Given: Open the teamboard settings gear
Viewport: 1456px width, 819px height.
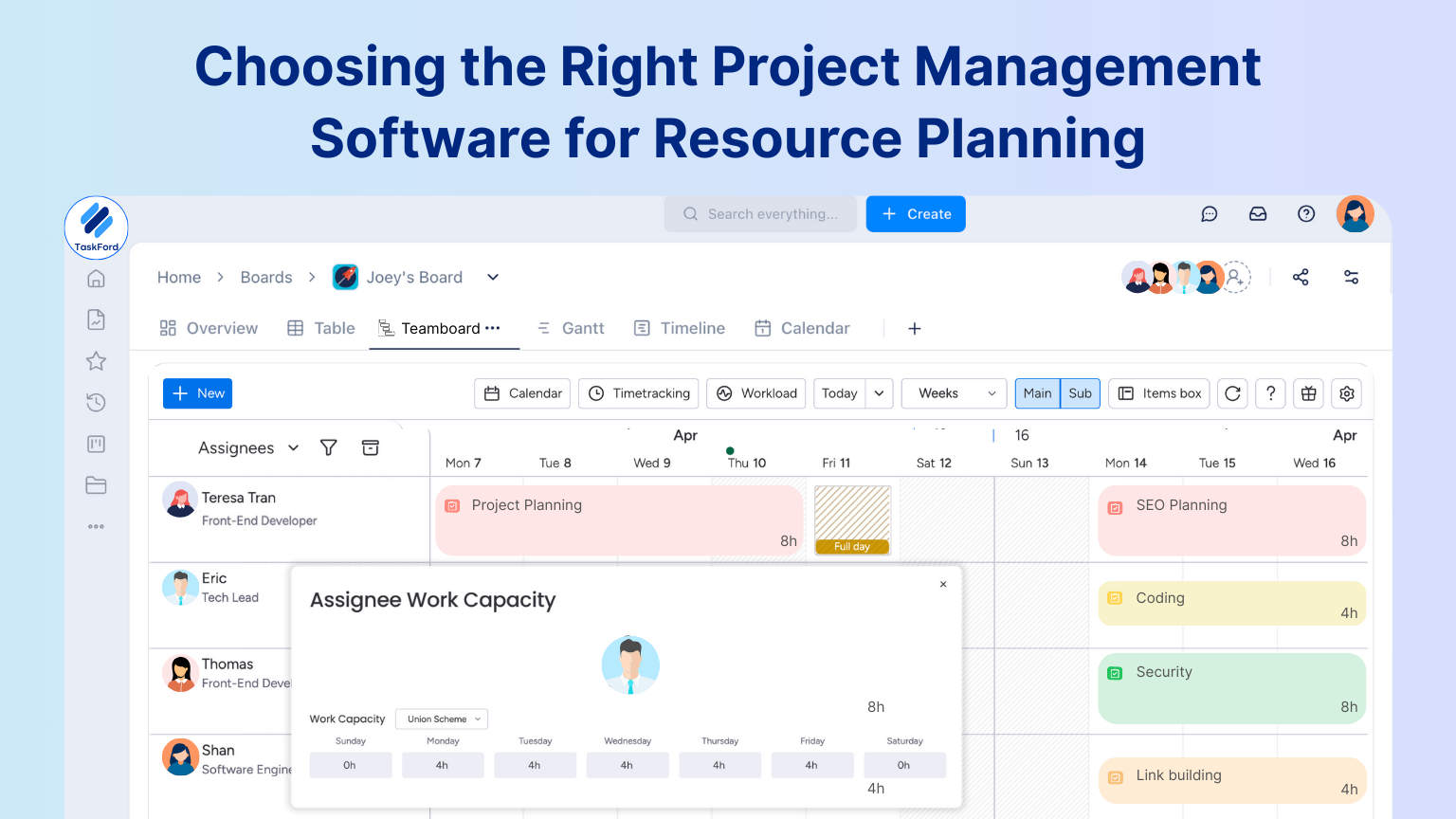Looking at the screenshot, I should [x=1347, y=393].
